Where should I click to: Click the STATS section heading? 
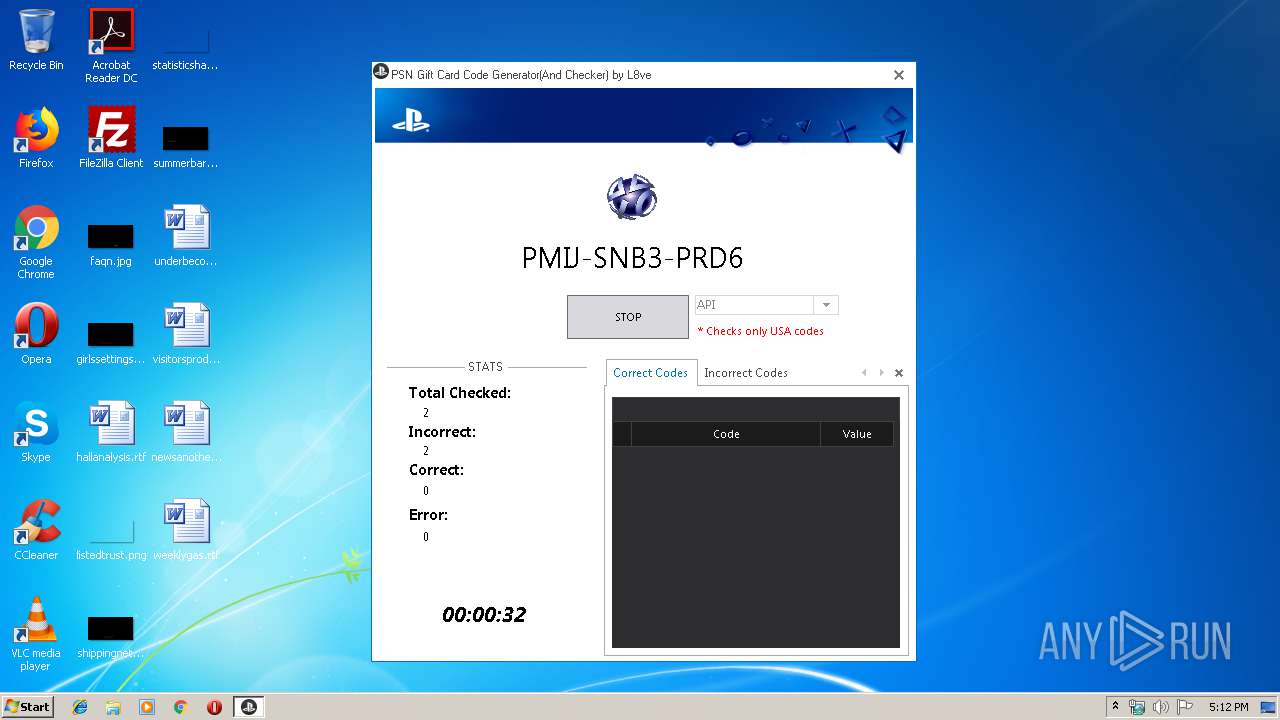485,367
